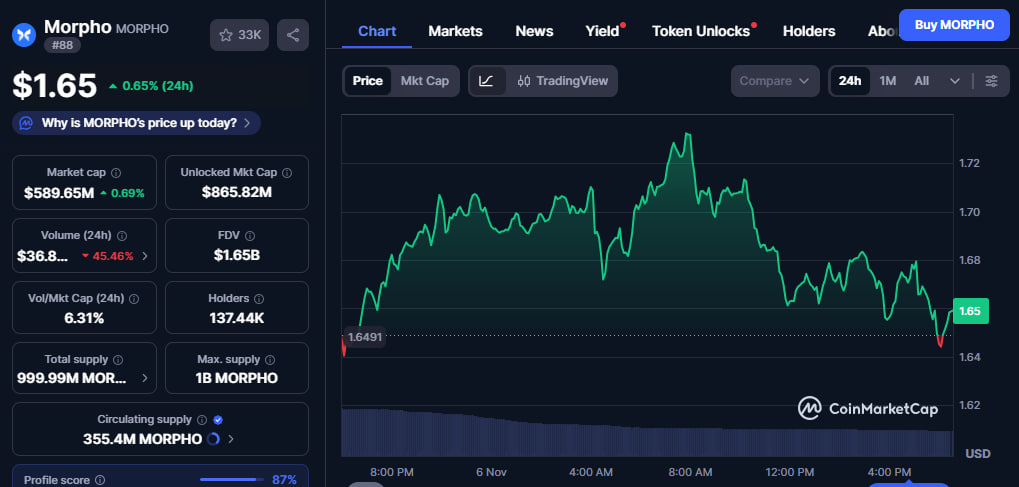Switch to TradingView chart mode
Screen dimensions: 1019x487
pyautogui.click(x=562, y=81)
